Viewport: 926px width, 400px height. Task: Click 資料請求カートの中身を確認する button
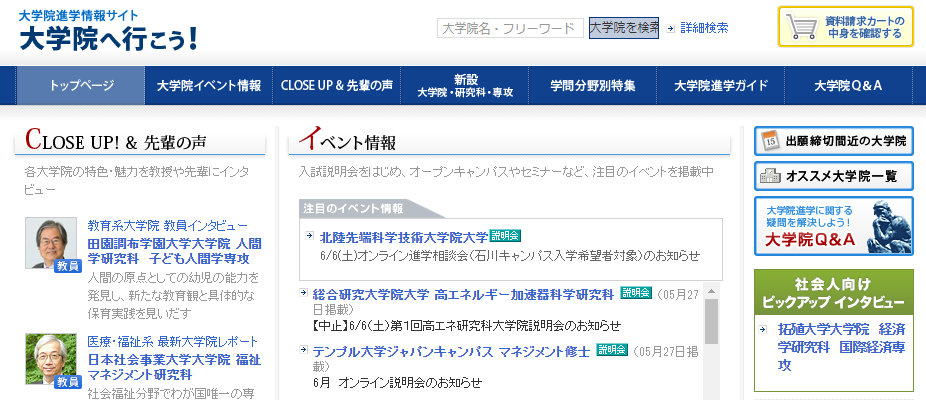click(x=846, y=27)
